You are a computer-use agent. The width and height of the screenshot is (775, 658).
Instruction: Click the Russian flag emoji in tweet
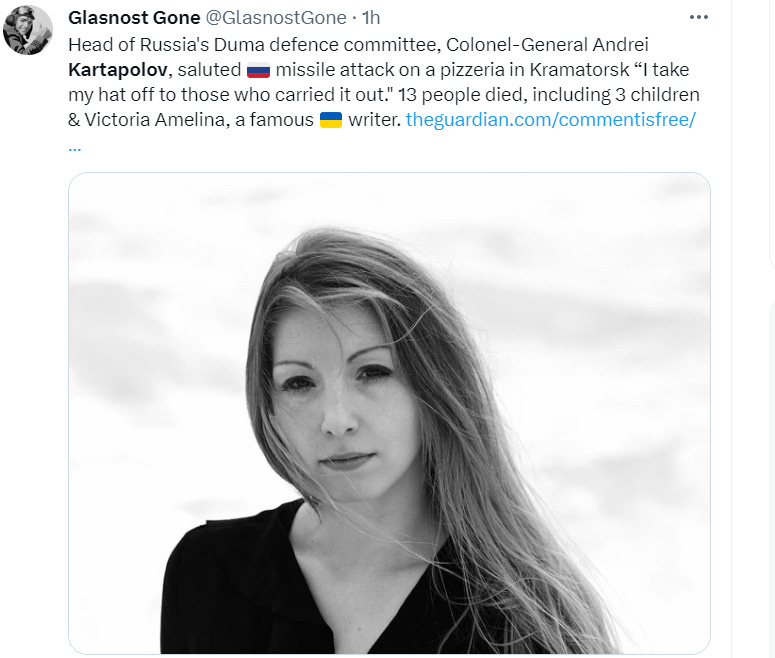click(258, 70)
